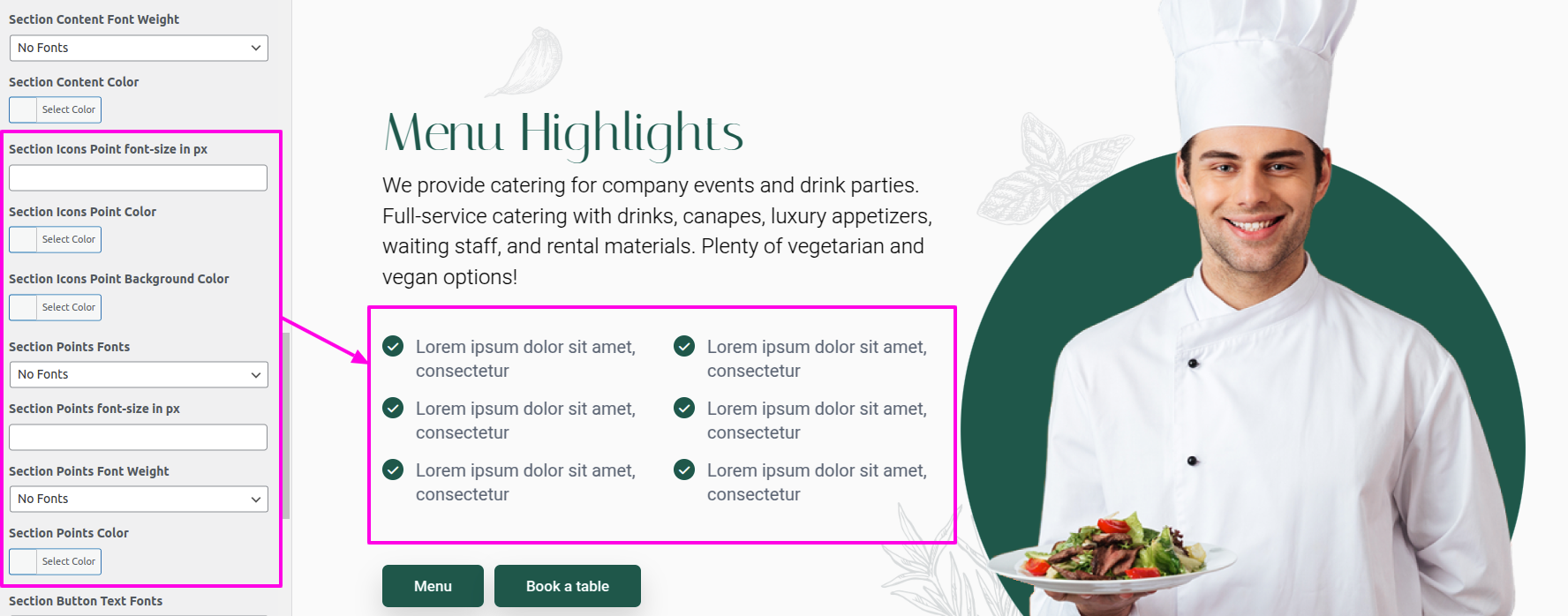Viewport: 1568px width, 616px height.
Task: Click the Book a table button
Action: point(568,586)
